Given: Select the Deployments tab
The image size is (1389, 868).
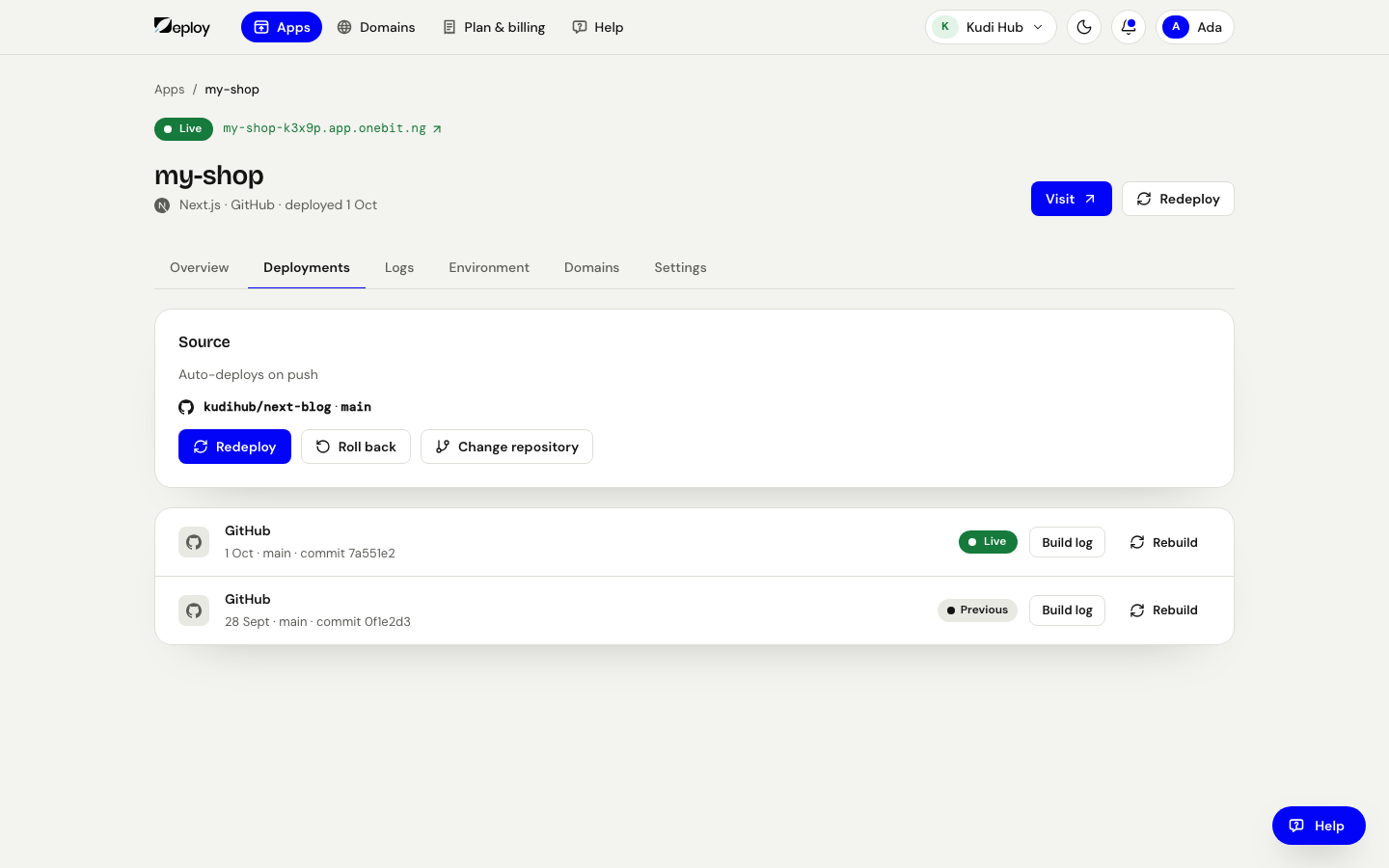Looking at the screenshot, I should [x=307, y=268].
